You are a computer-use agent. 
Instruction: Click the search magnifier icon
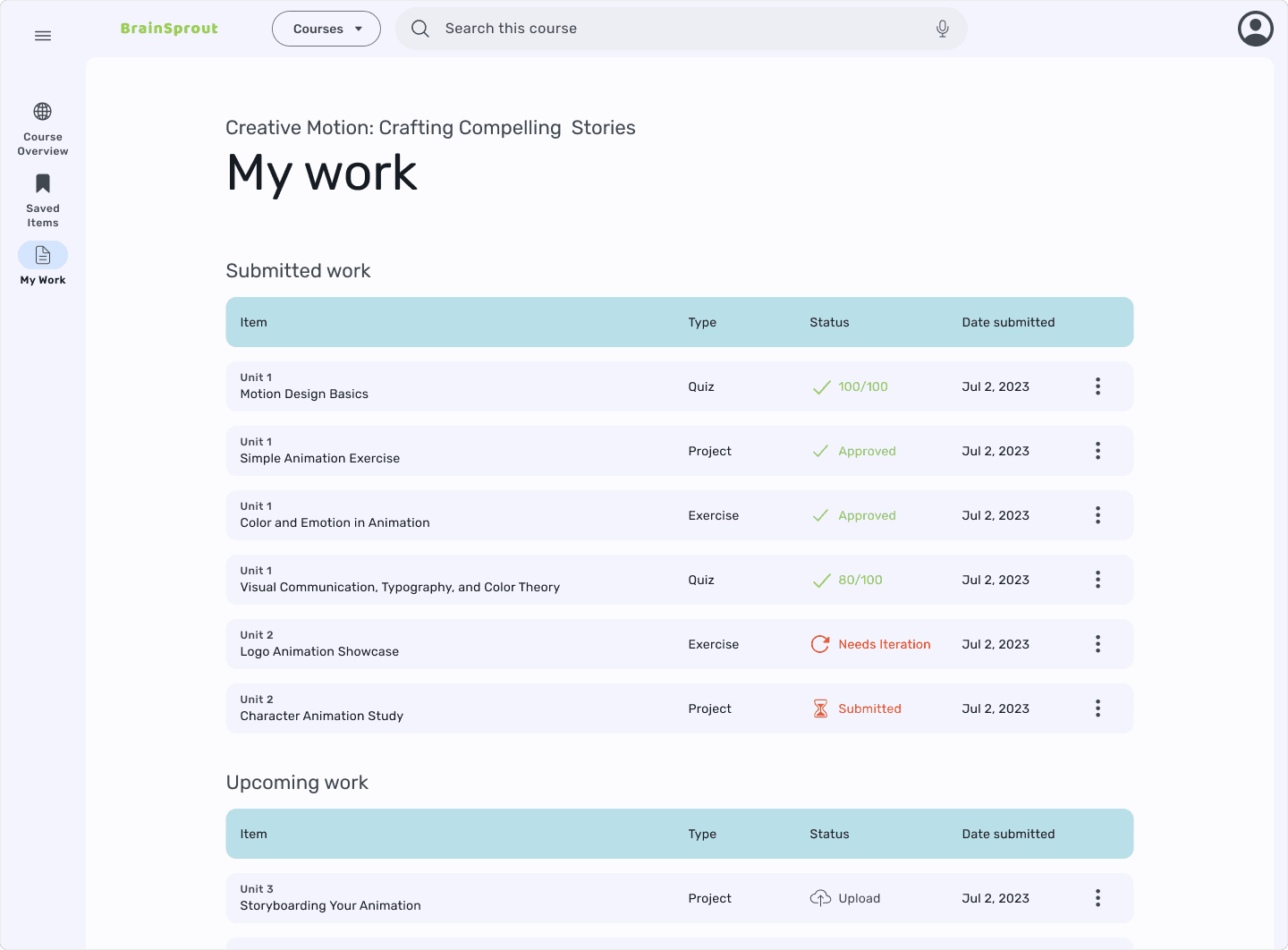click(420, 29)
